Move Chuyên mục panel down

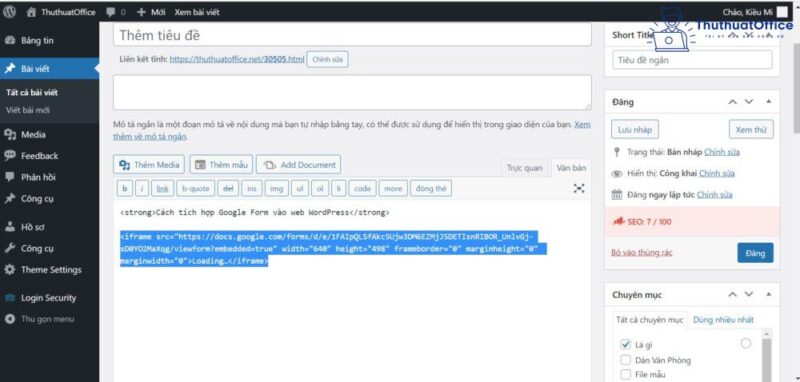[748, 295]
